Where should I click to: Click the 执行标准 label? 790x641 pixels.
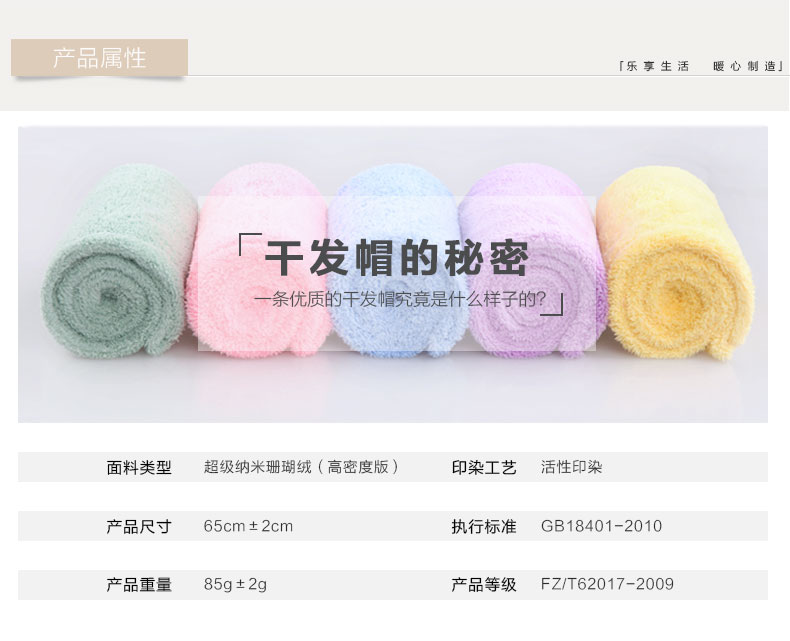pyautogui.click(x=484, y=527)
